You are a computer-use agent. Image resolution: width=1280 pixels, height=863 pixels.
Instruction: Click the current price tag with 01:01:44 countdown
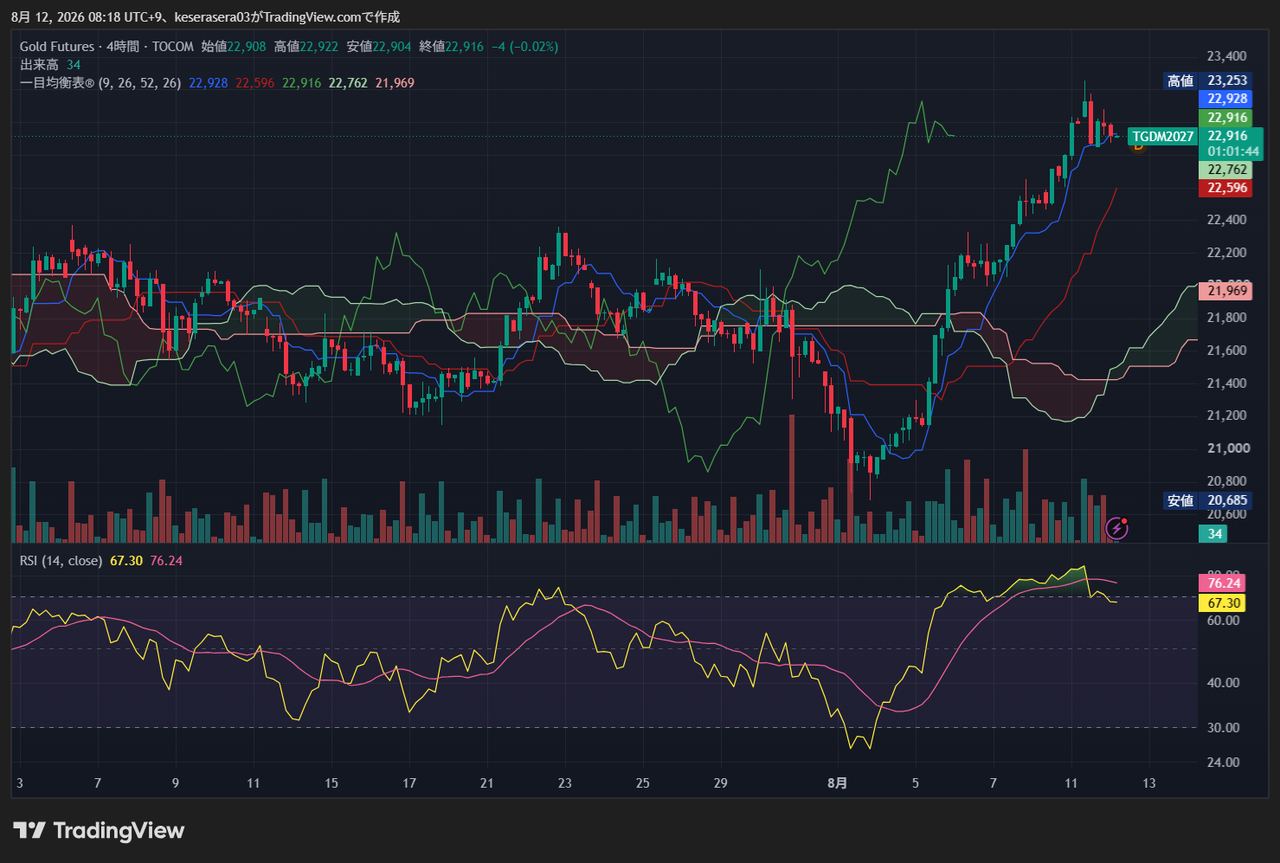[1231, 143]
